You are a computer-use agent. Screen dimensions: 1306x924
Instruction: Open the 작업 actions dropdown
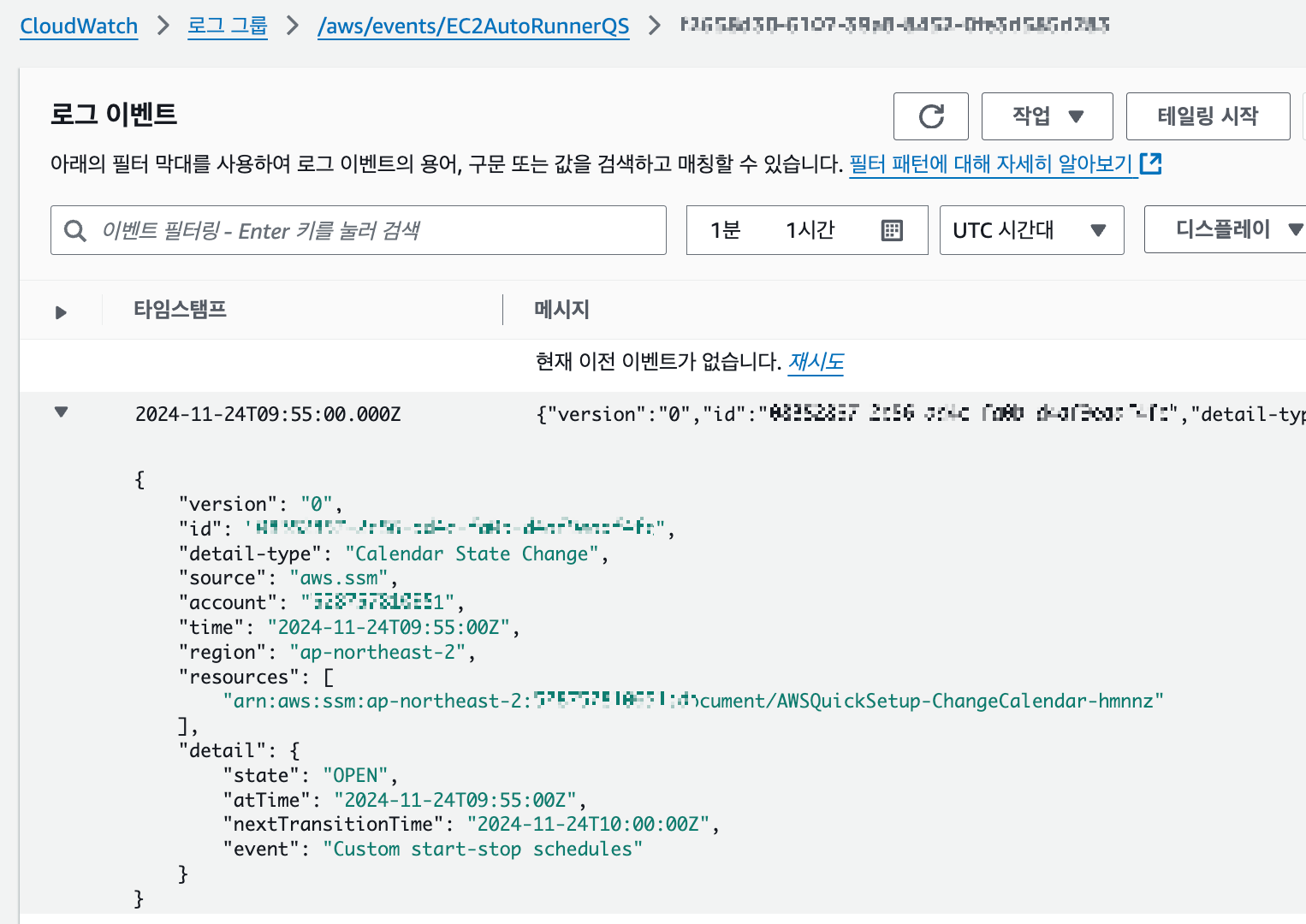tap(1047, 116)
